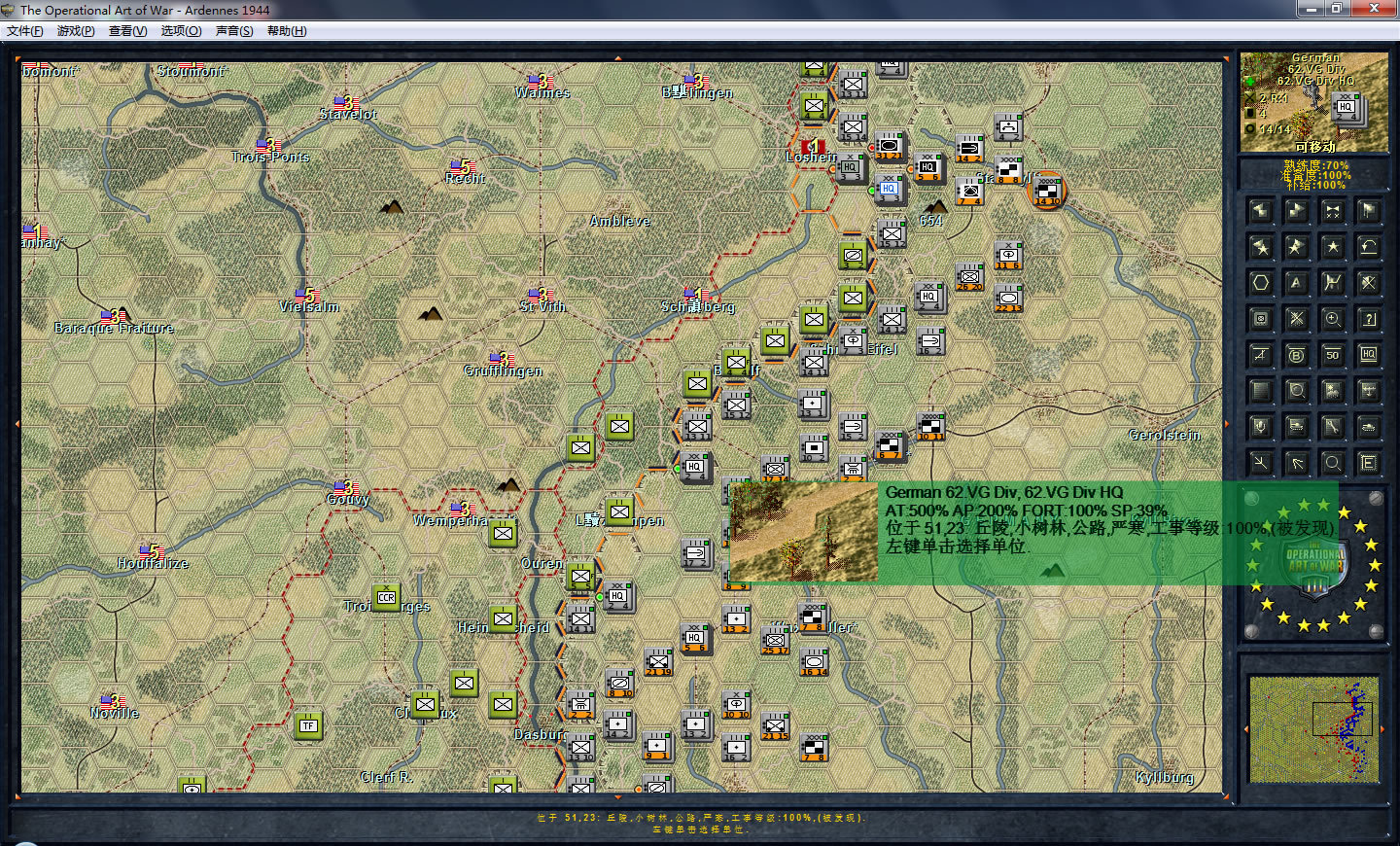1400x846 pixels.
Task: Click the Vielsalm town label
Action: (309, 306)
